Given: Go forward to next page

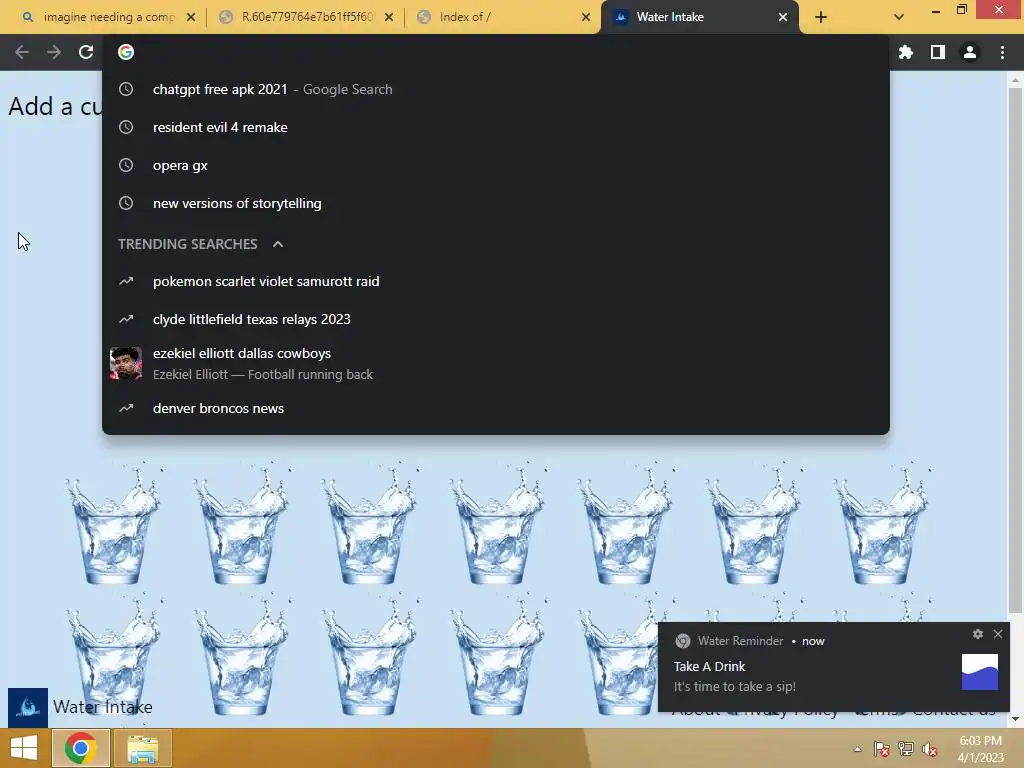Looking at the screenshot, I should tap(54, 52).
